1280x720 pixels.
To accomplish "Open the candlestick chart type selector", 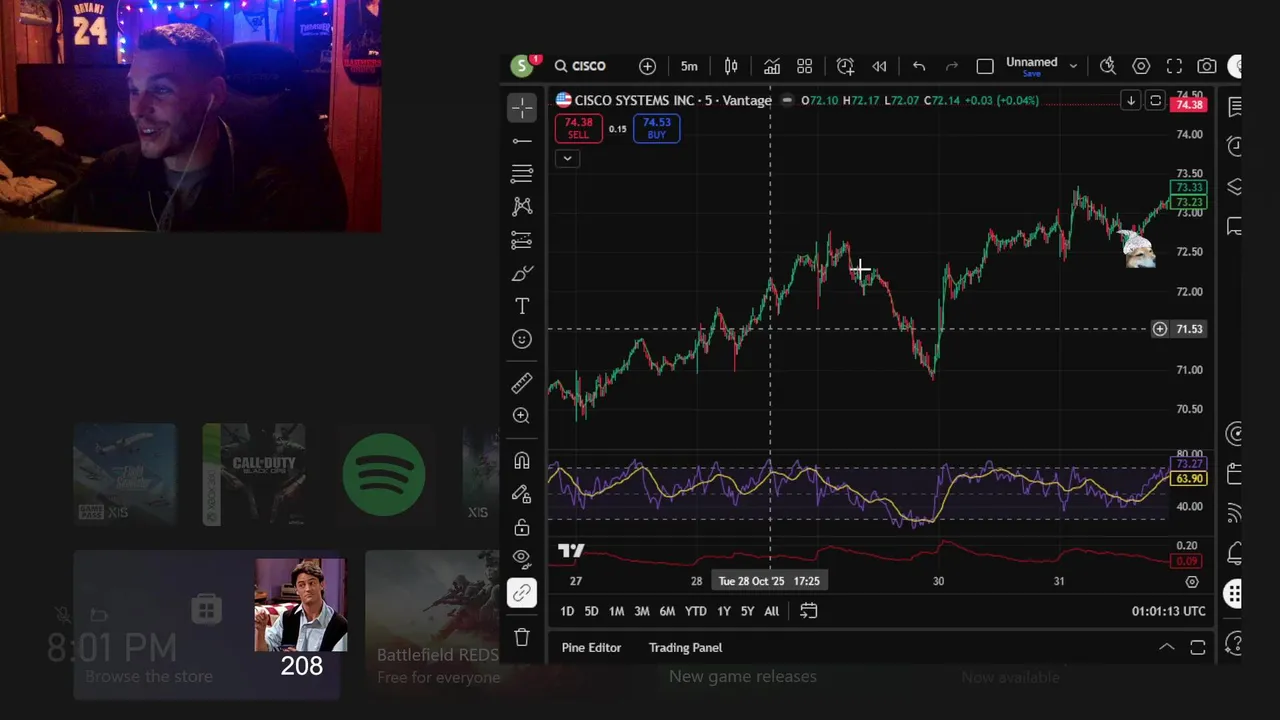I will 731,66.
